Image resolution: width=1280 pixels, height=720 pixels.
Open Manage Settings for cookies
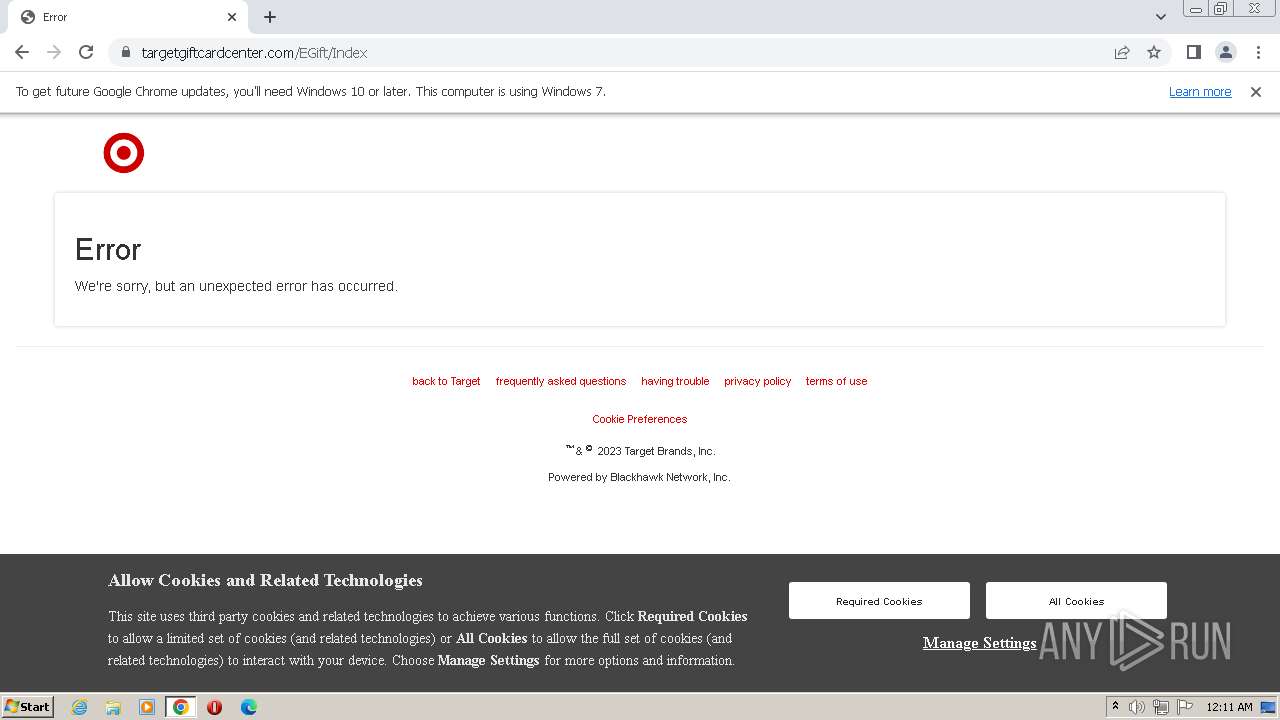pyautogui.click(x=979, y=643)
